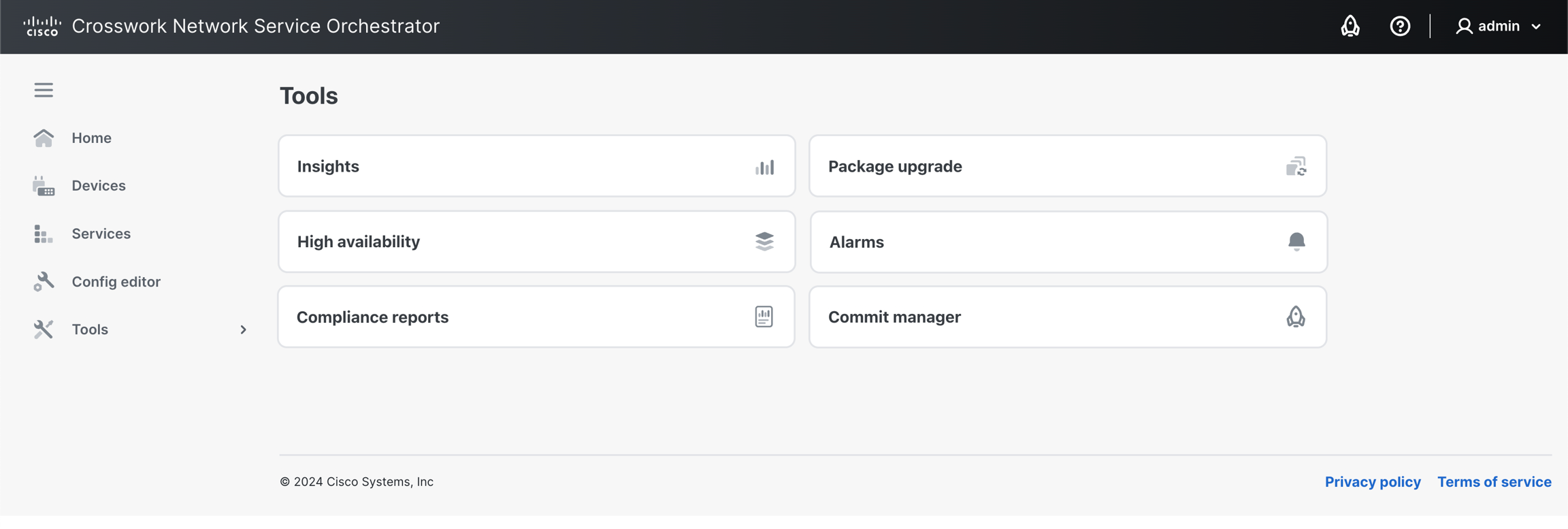Screen dimensions: 1568x529
Task: Open the Compliance reports card
Action: coord(536,317)
